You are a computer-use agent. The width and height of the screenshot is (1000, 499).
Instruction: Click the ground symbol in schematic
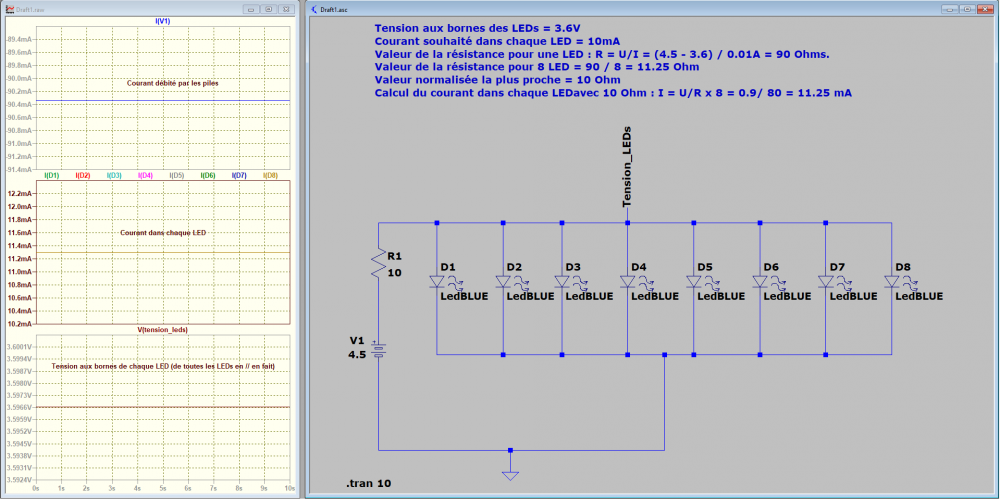pyautogui.click(x=510, y=473)
